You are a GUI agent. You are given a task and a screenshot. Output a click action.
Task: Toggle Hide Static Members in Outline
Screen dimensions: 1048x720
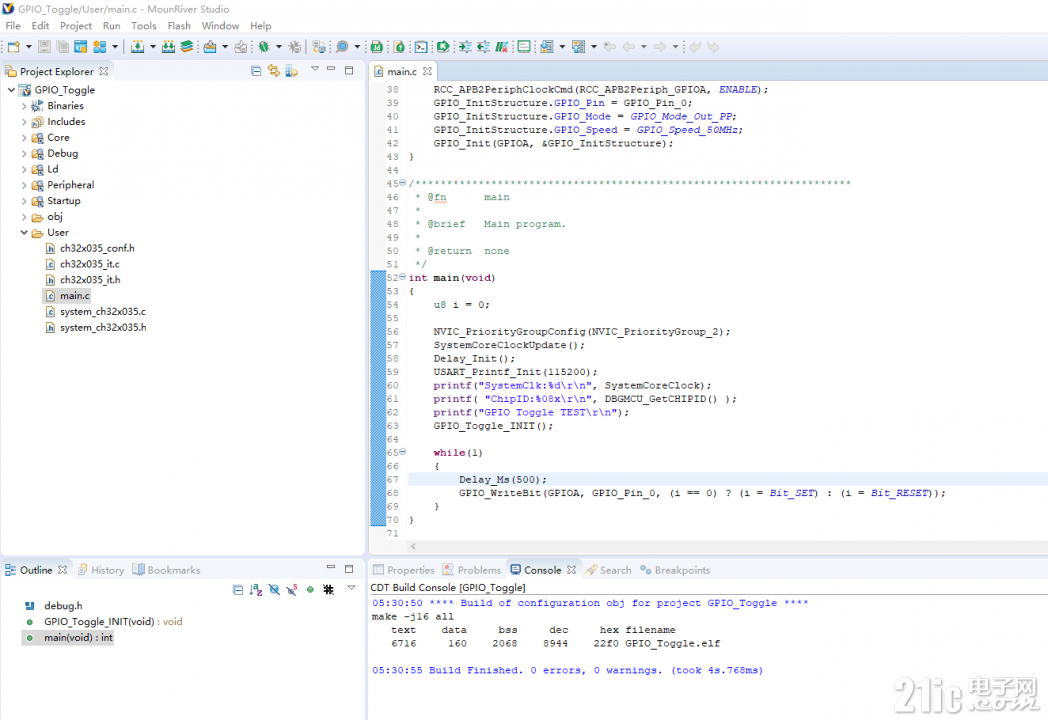pyautogui.click(x=292, y=590)
